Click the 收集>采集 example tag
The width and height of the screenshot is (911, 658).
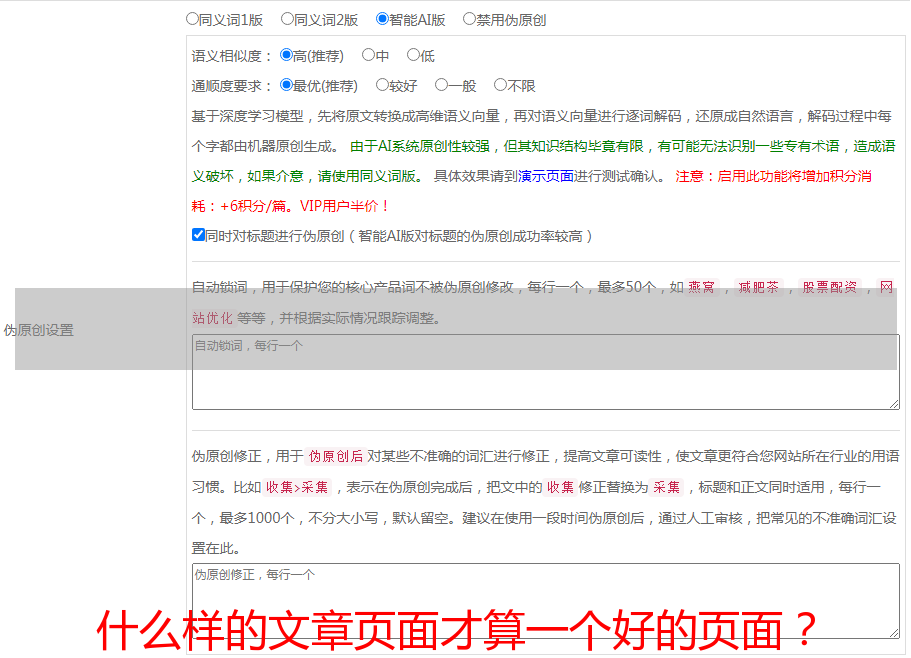(297, 487)
